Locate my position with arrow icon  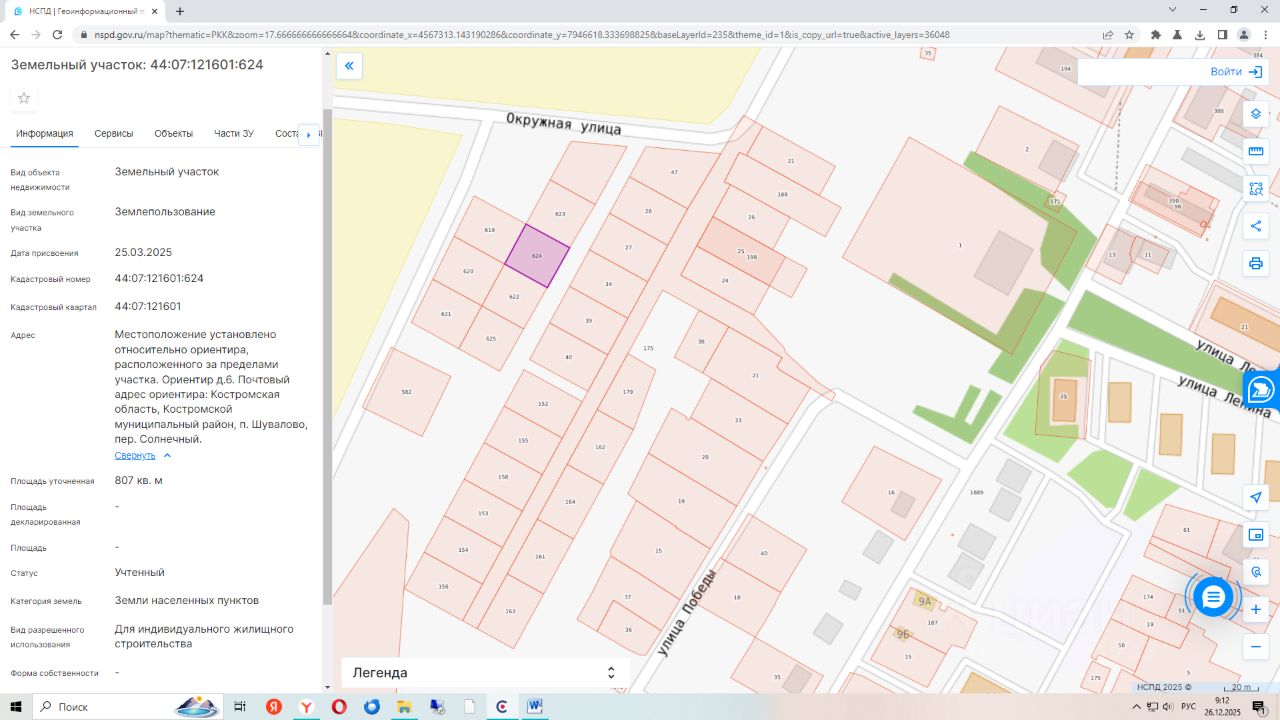1256,497
